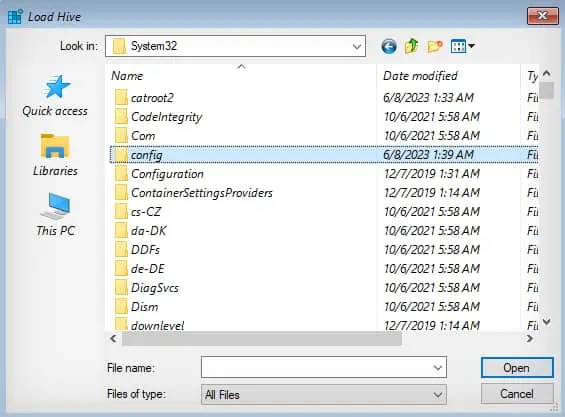Select the ContainerSettingsProviders folder name
The width and height of the screenshot is (565, 417).
[x=202, y=193]
